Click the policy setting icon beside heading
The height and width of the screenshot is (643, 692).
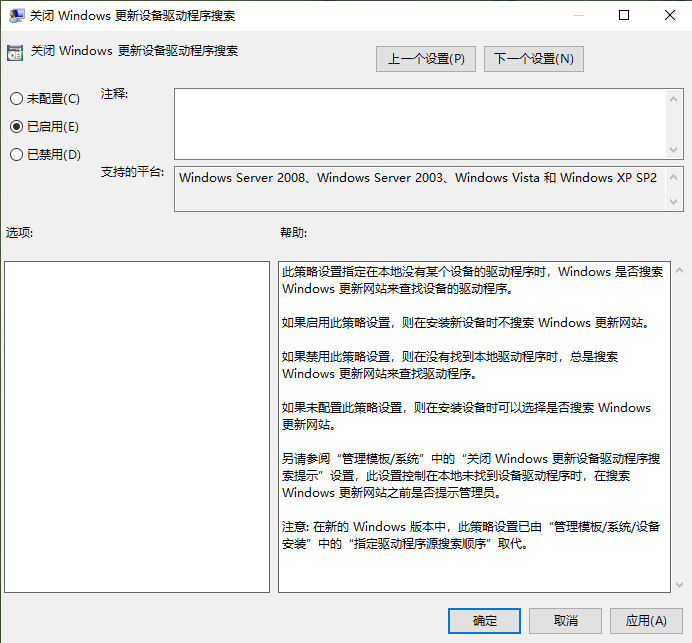(x=15, y=53)
